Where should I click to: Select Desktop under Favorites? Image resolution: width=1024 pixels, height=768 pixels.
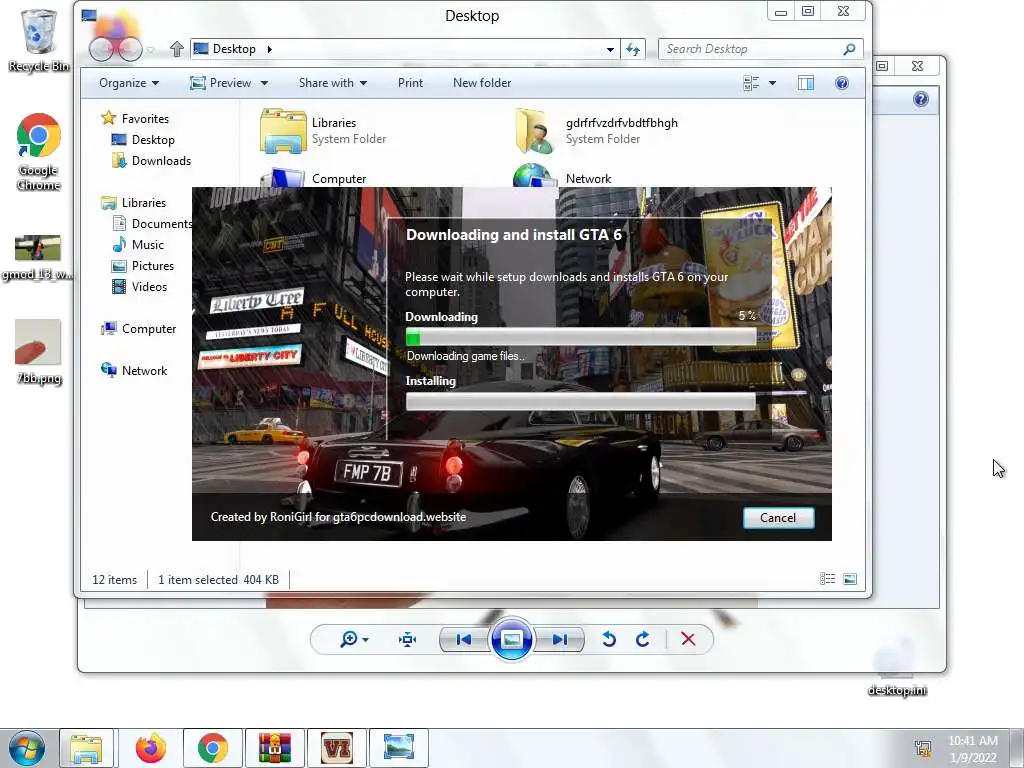144,140
